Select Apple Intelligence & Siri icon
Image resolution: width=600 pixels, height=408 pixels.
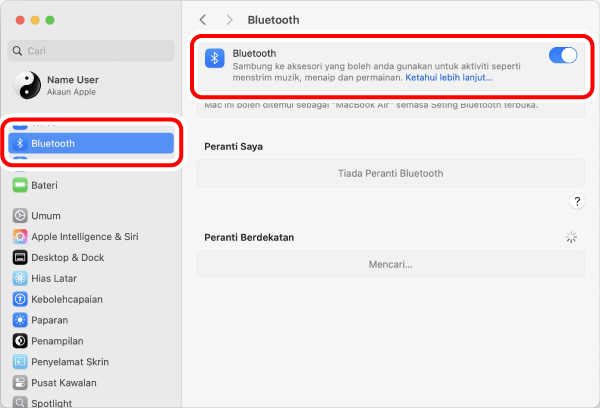(20, 237)
